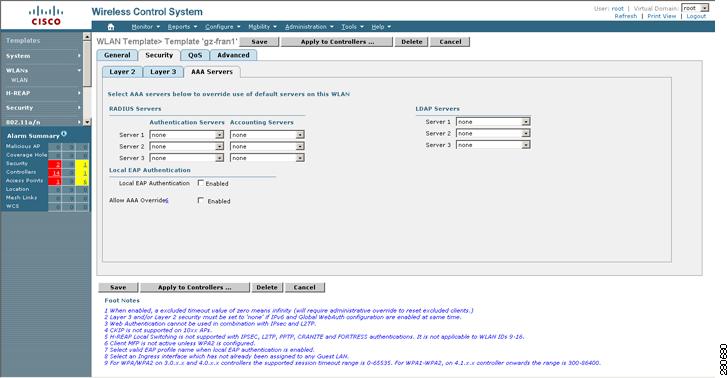
Task: Click bottom Save button
Action: point(118,287)
